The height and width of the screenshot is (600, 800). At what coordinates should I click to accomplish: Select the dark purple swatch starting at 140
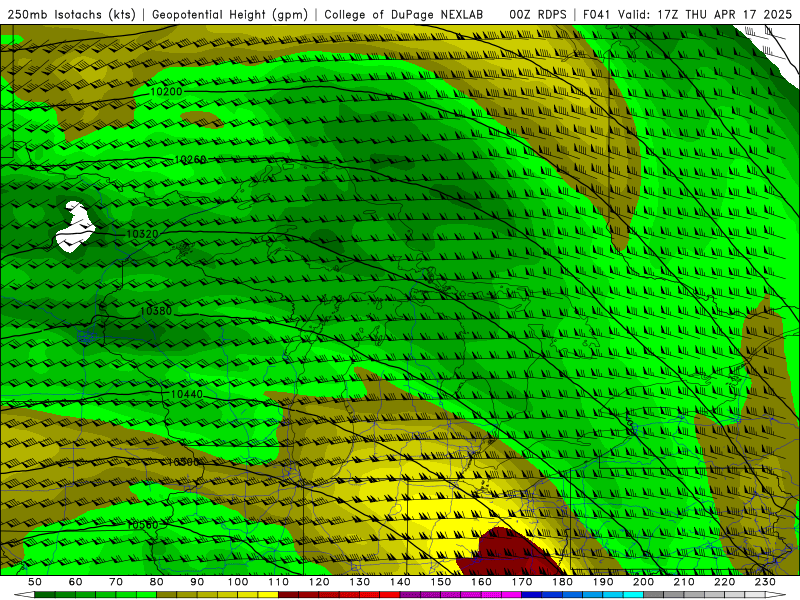[x=410, y=595]
